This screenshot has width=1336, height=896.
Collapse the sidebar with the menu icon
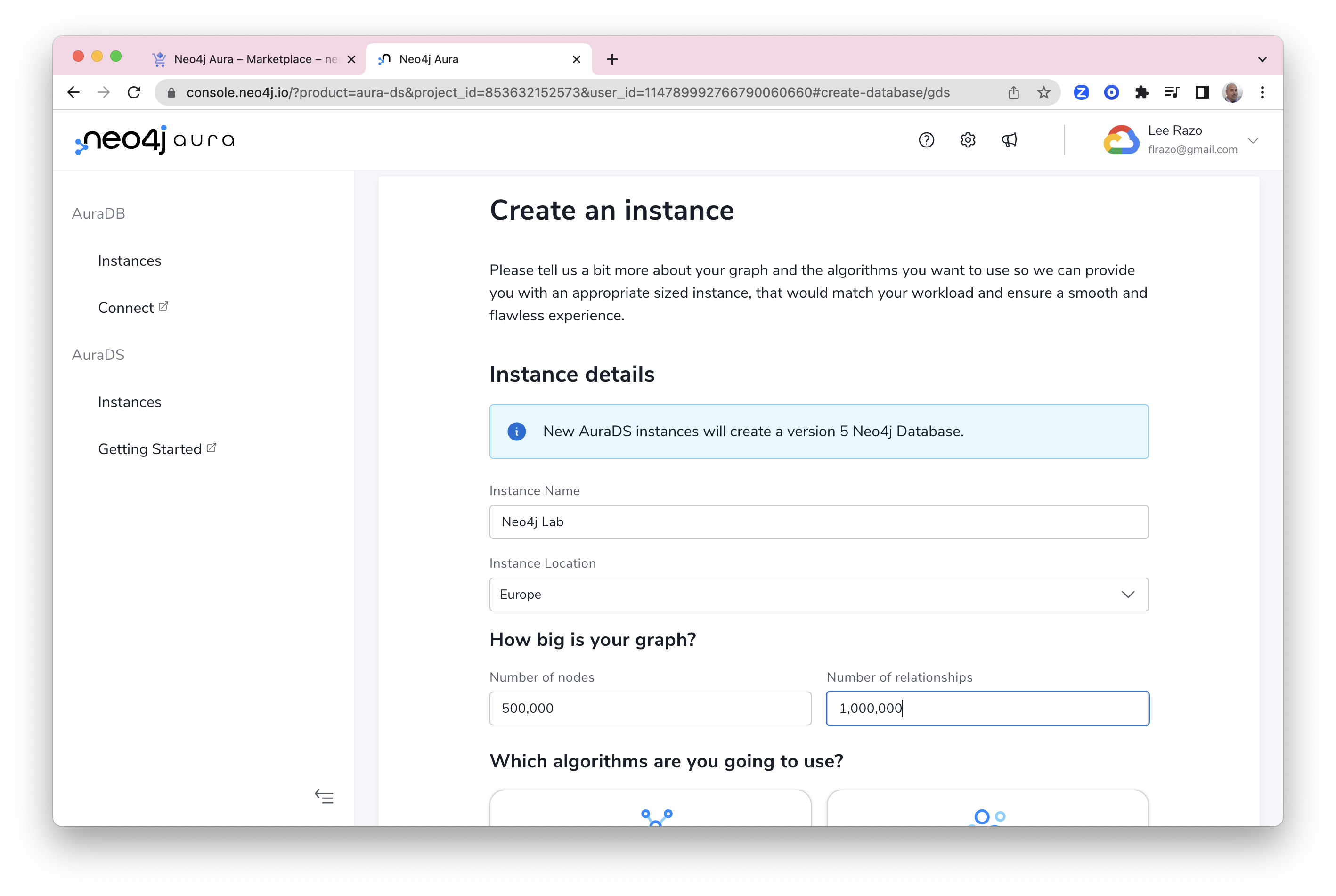(x=324, y=796)
